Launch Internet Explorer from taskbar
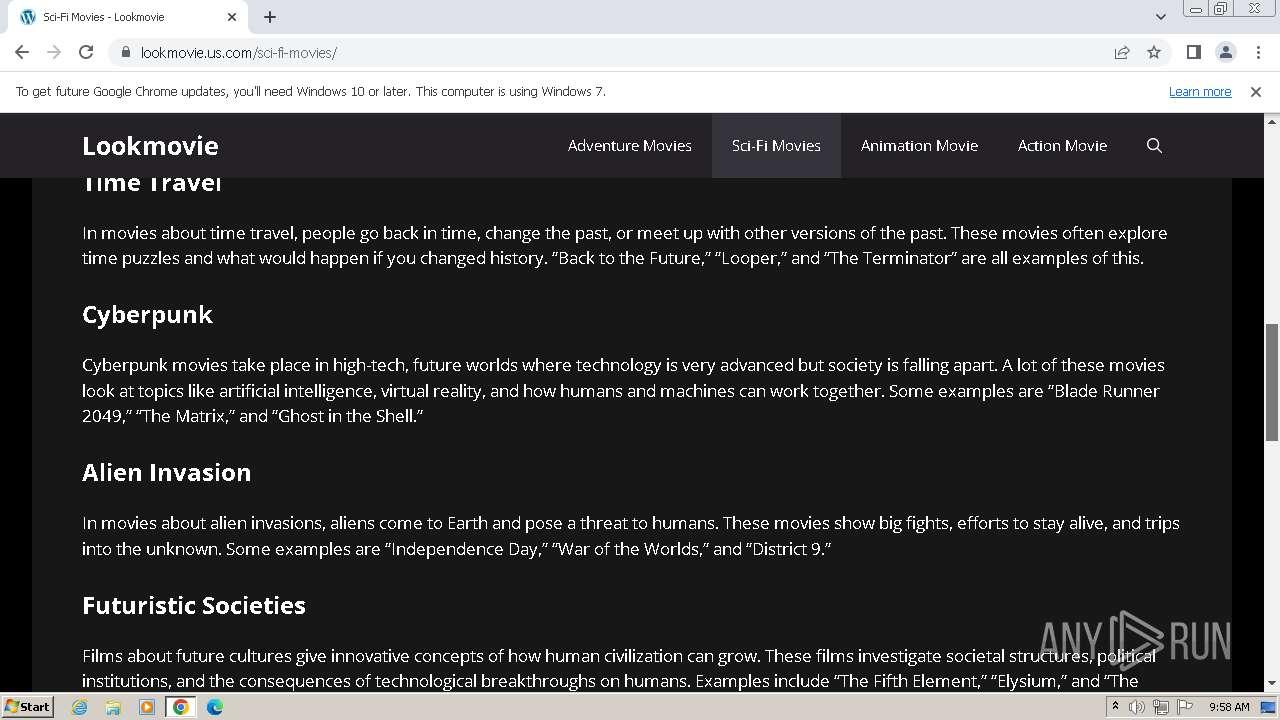Screen dimensions: 1280x720 [x=79, y=706]
